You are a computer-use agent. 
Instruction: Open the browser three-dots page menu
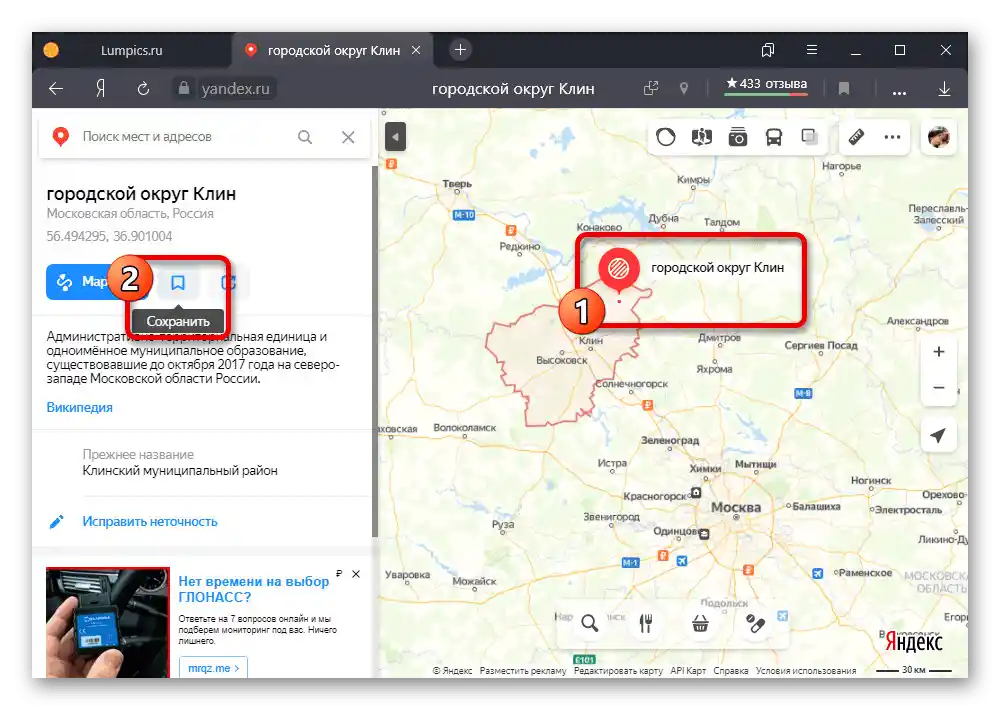pyautogui.click(x=899, y=90)
